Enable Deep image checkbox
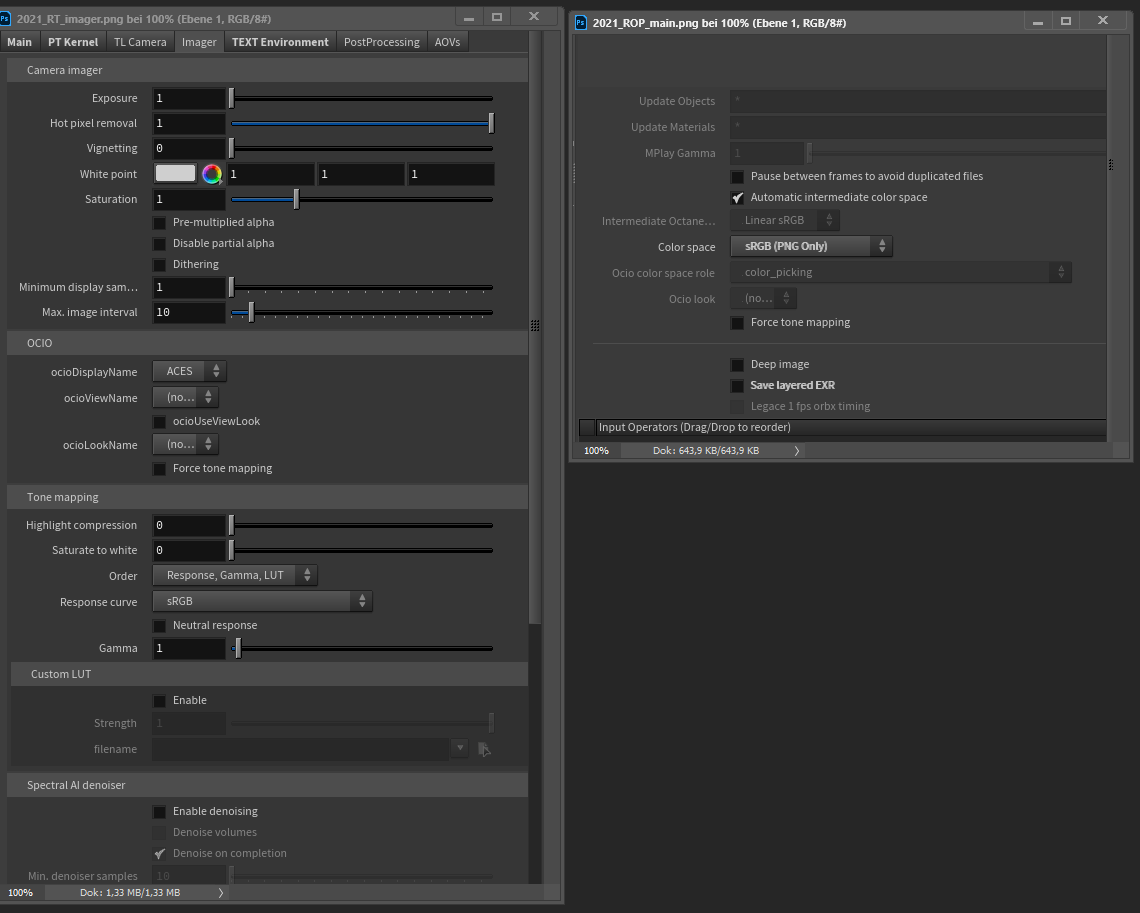Viewport: 1140px width, 913px height. coord(737,365)
